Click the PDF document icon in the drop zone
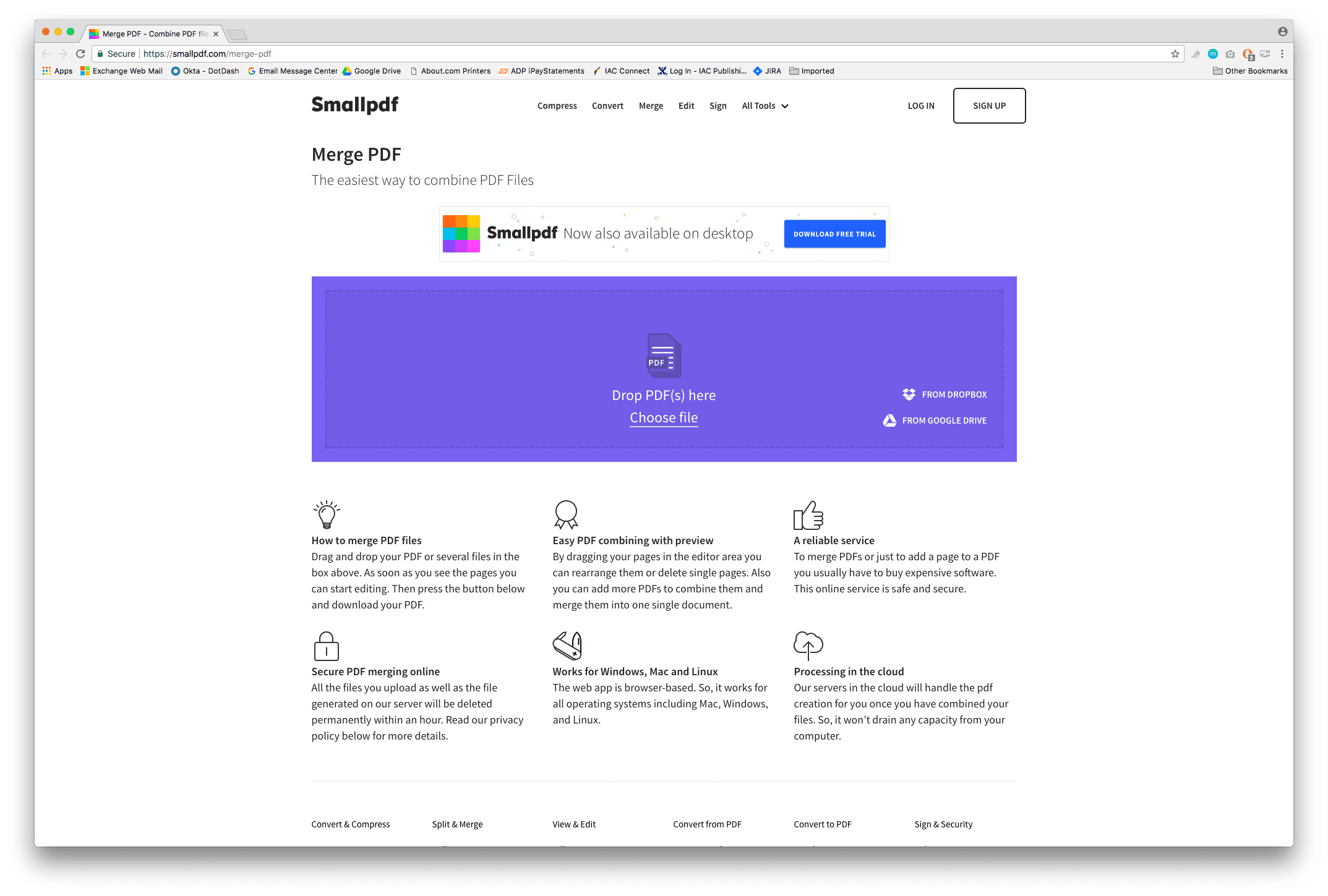 (664, 356)
